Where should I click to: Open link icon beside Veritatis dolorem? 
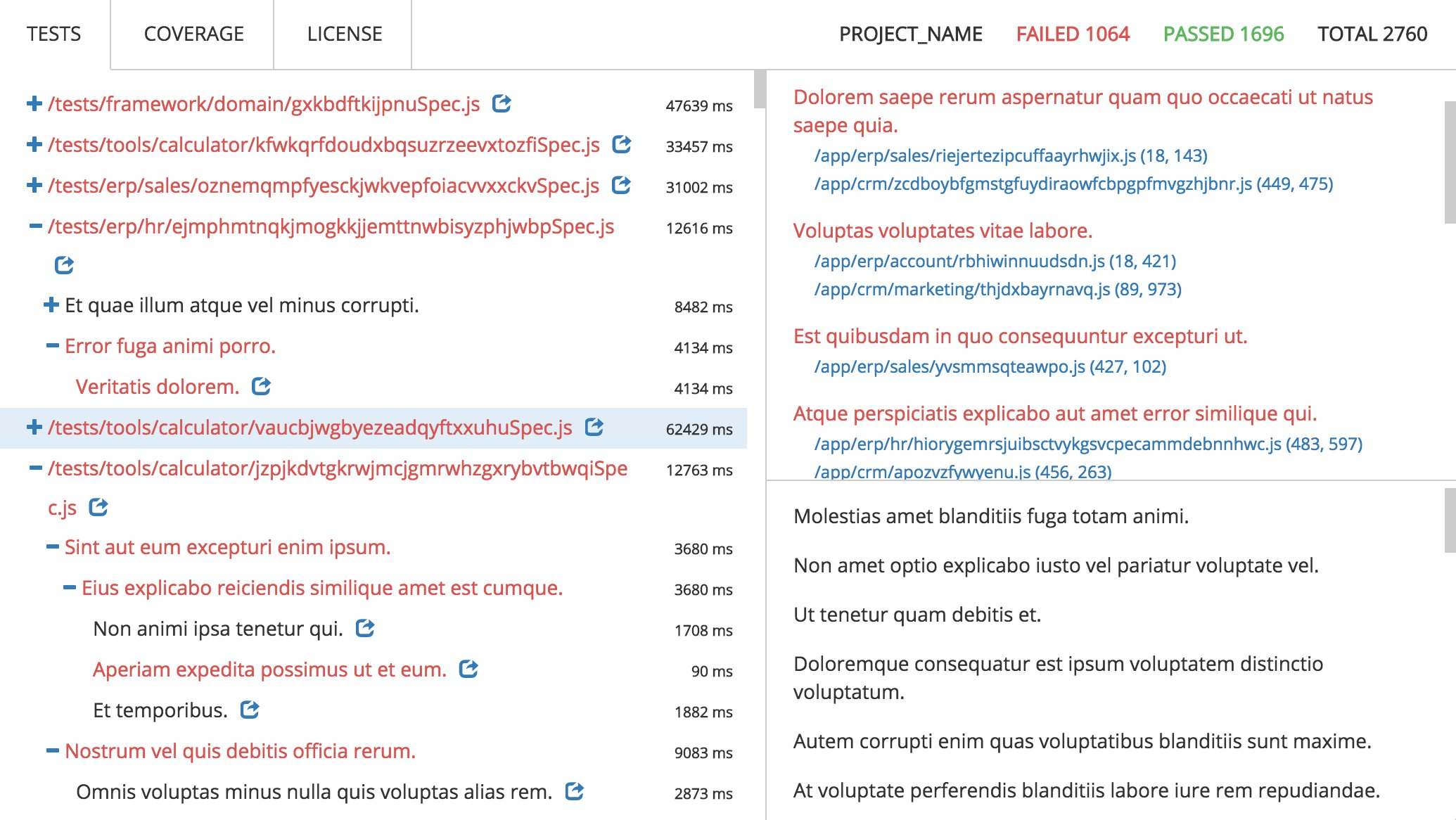[x=262, y=386]
